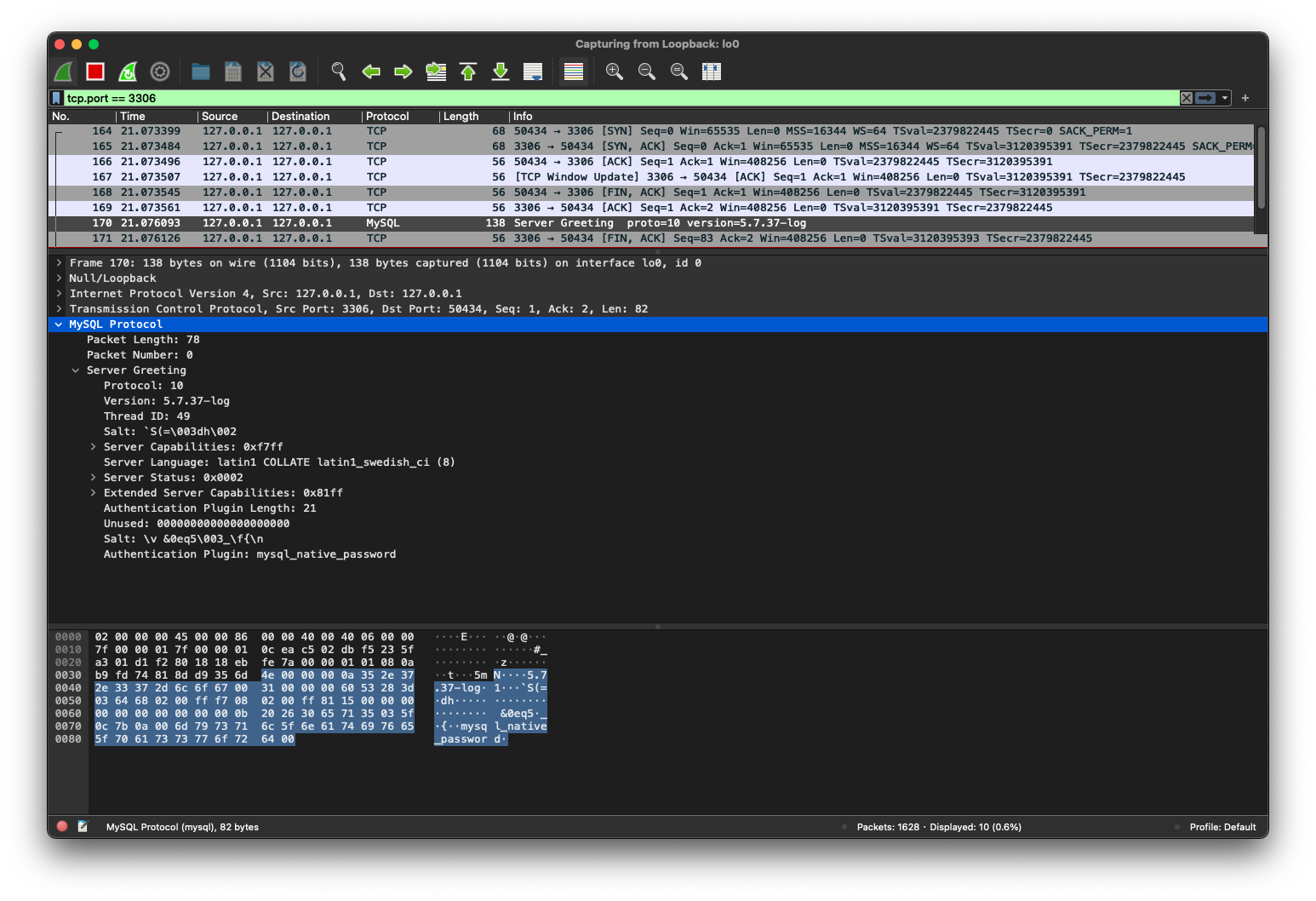Screen dimensions: 1316x901
Task: Expand the Frame 170 details
Action: tap(59, 263)
